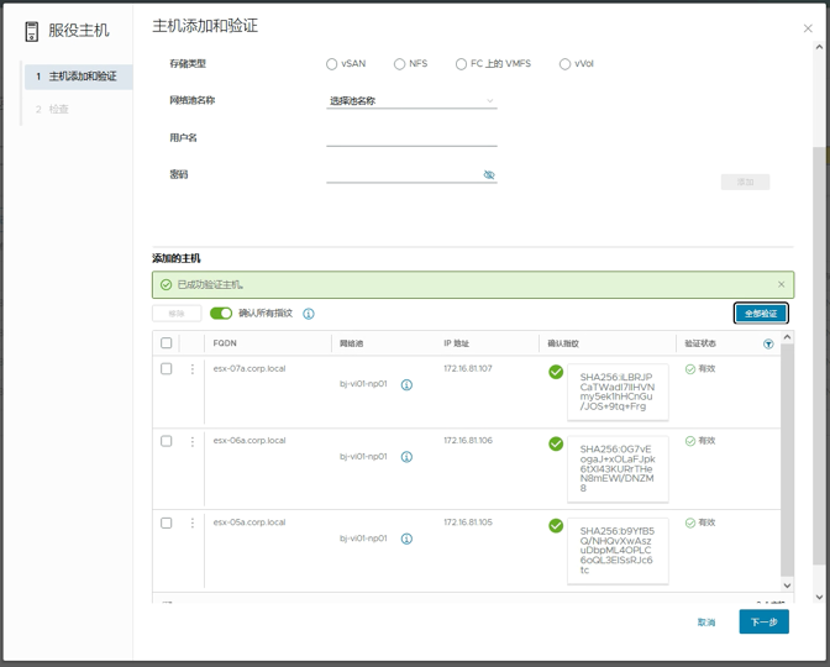Click the 172.16.81.105 IP address cell
The image size is (830, 668).
(x=468, y=522)
